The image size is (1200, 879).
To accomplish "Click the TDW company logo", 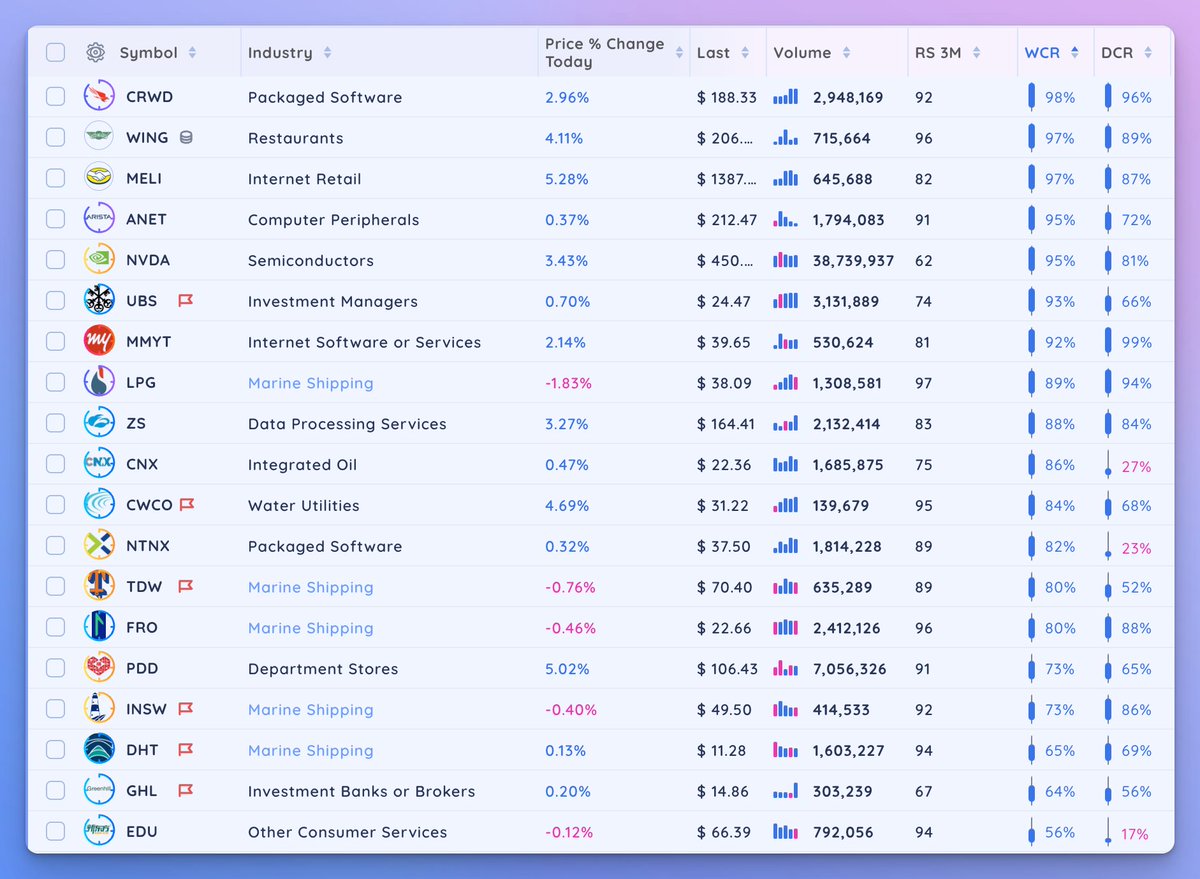I will click(x=99, y=587).
